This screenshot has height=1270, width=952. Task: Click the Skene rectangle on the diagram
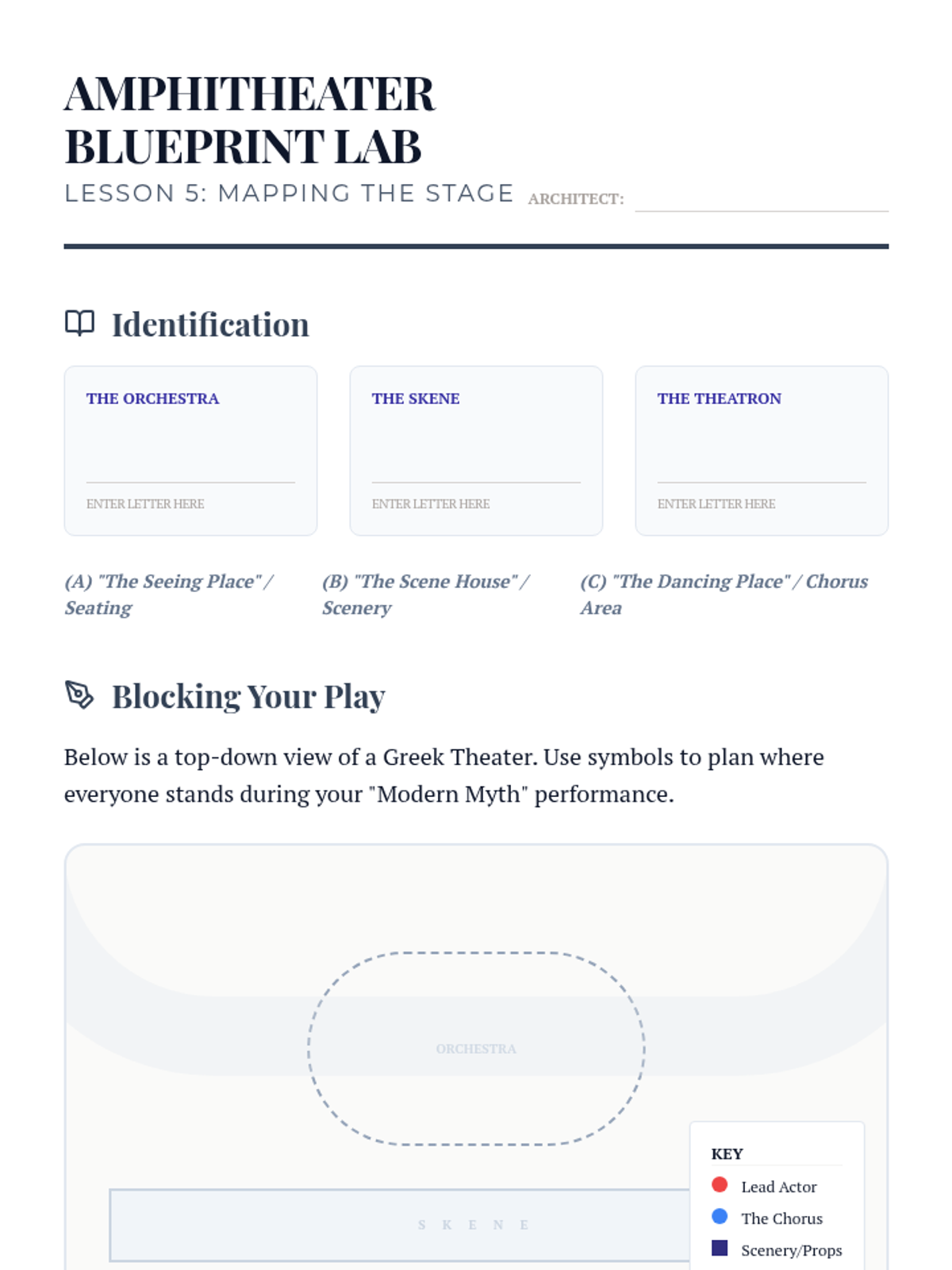(397, 1225)
